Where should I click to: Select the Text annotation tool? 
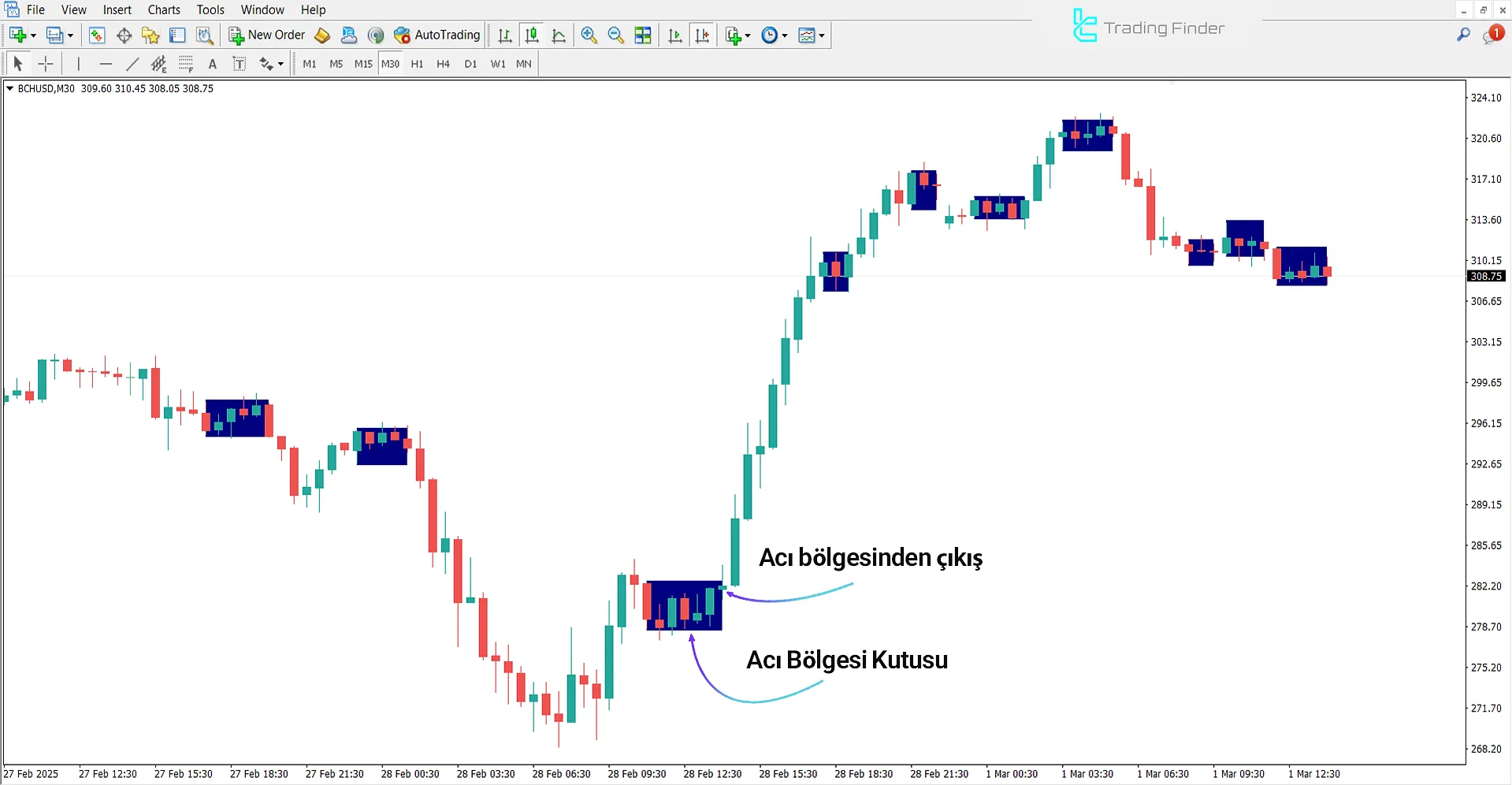pyautogui.click(x=213, y=64)
